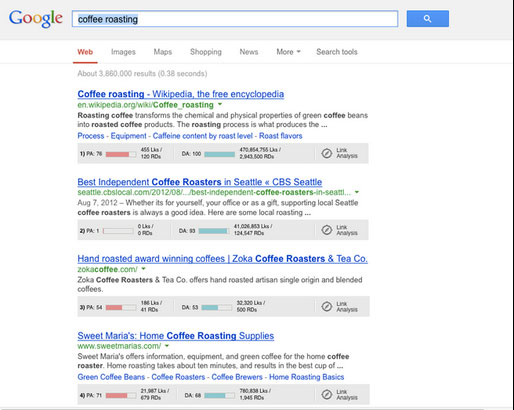Viewport: 514px width, 410px height.
Task: Click the Link Analysis label for Zoka result
Action: point(347,307)
